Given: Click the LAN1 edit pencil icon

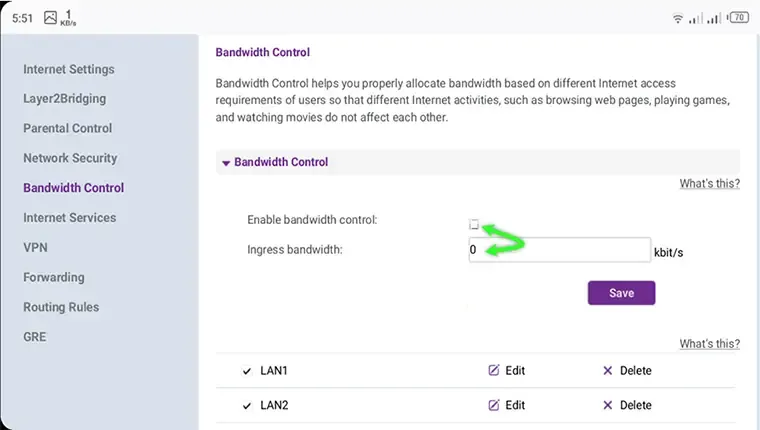Looking at the screenshot, I should point(493,370).
